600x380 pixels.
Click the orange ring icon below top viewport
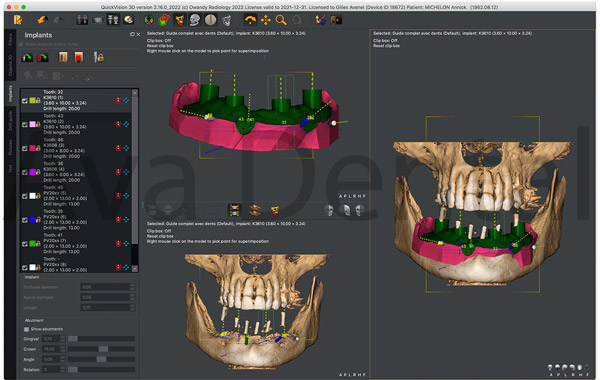[254, 210]
